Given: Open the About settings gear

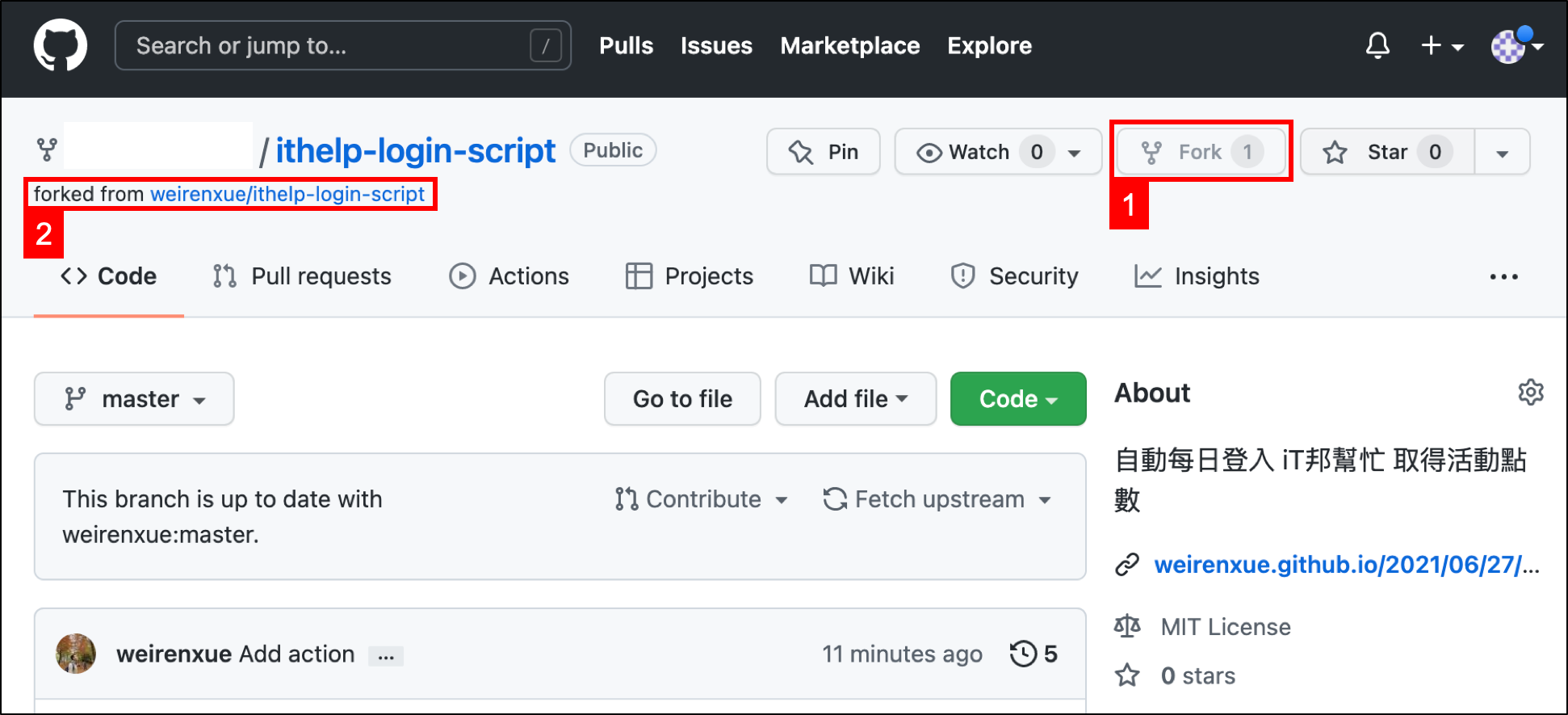Looking at the screenshot, I should coord(1530,393).
